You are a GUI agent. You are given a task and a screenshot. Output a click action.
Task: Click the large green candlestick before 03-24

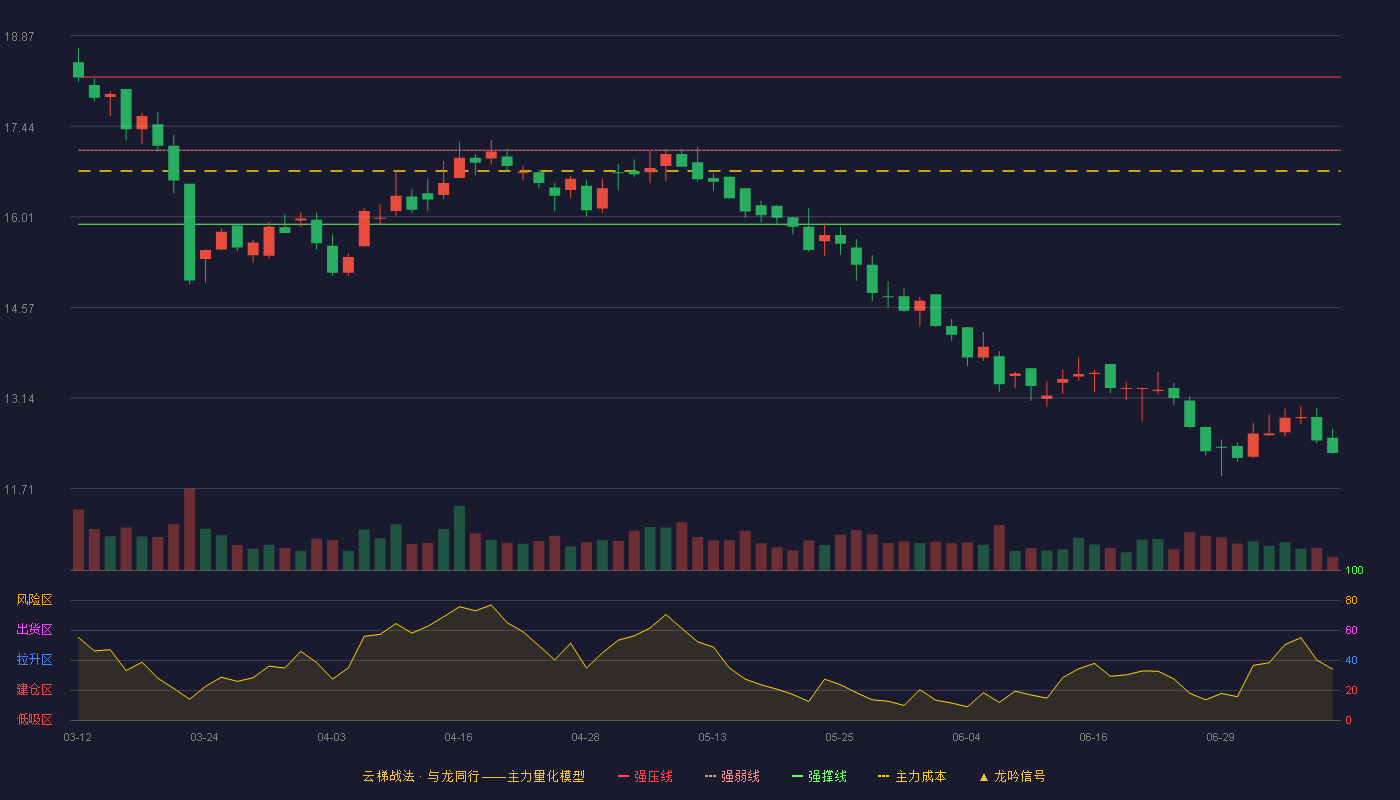189,232
